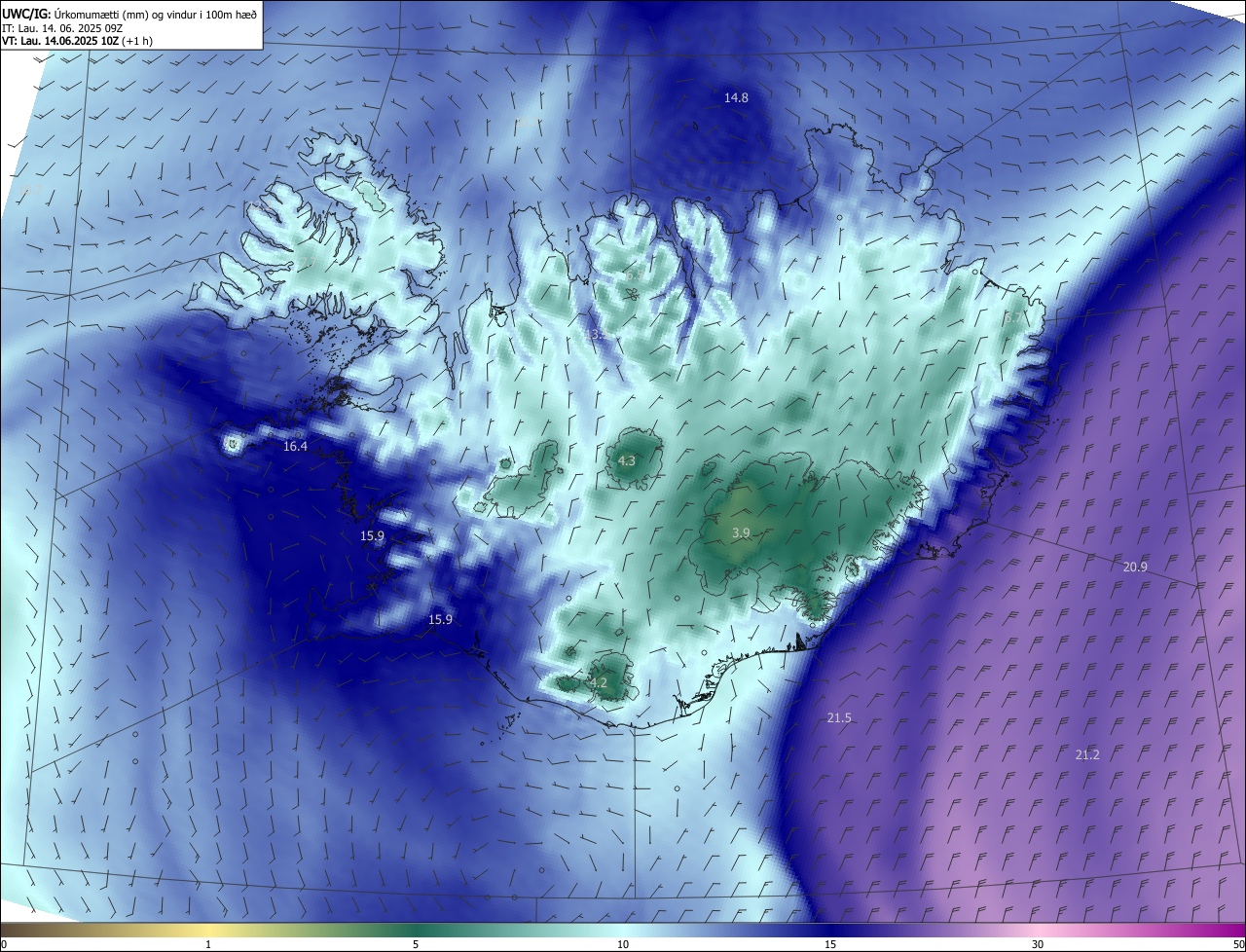The image size is (1246, 952).
Task: Click the pink colorbar segment above 30
Action: [x=1038, y=930]
